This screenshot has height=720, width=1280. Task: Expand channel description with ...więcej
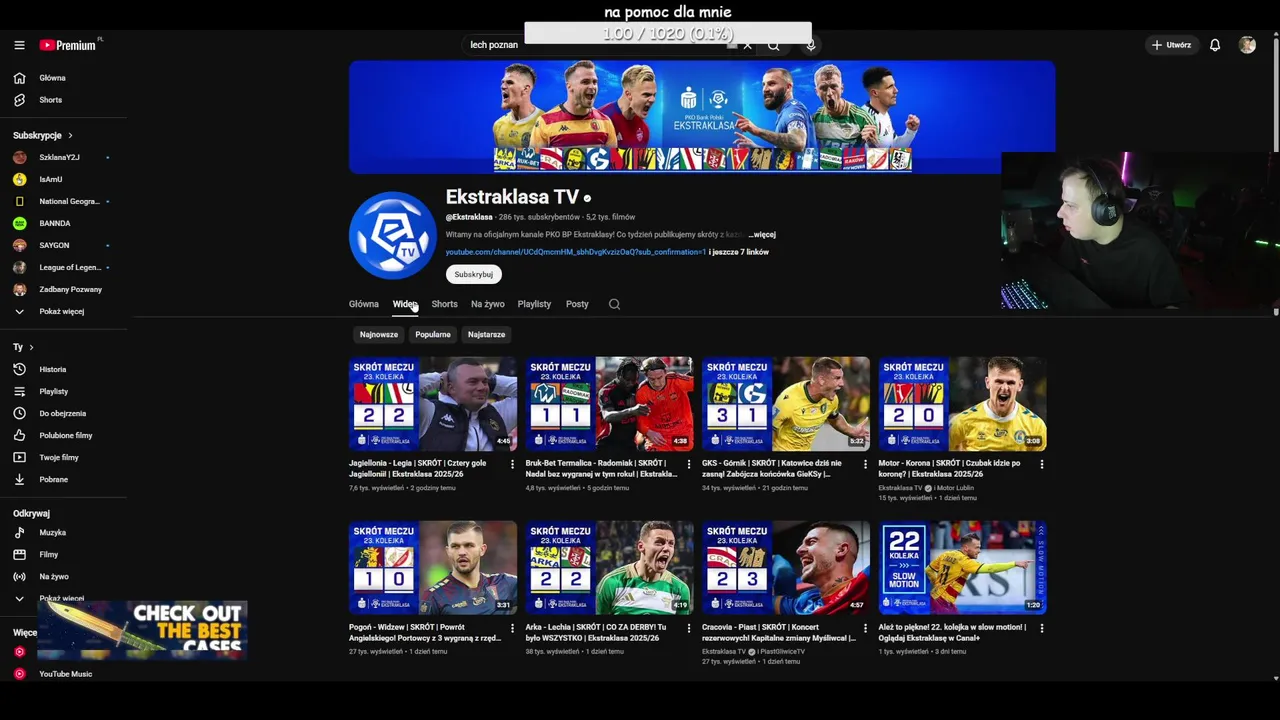762,235
